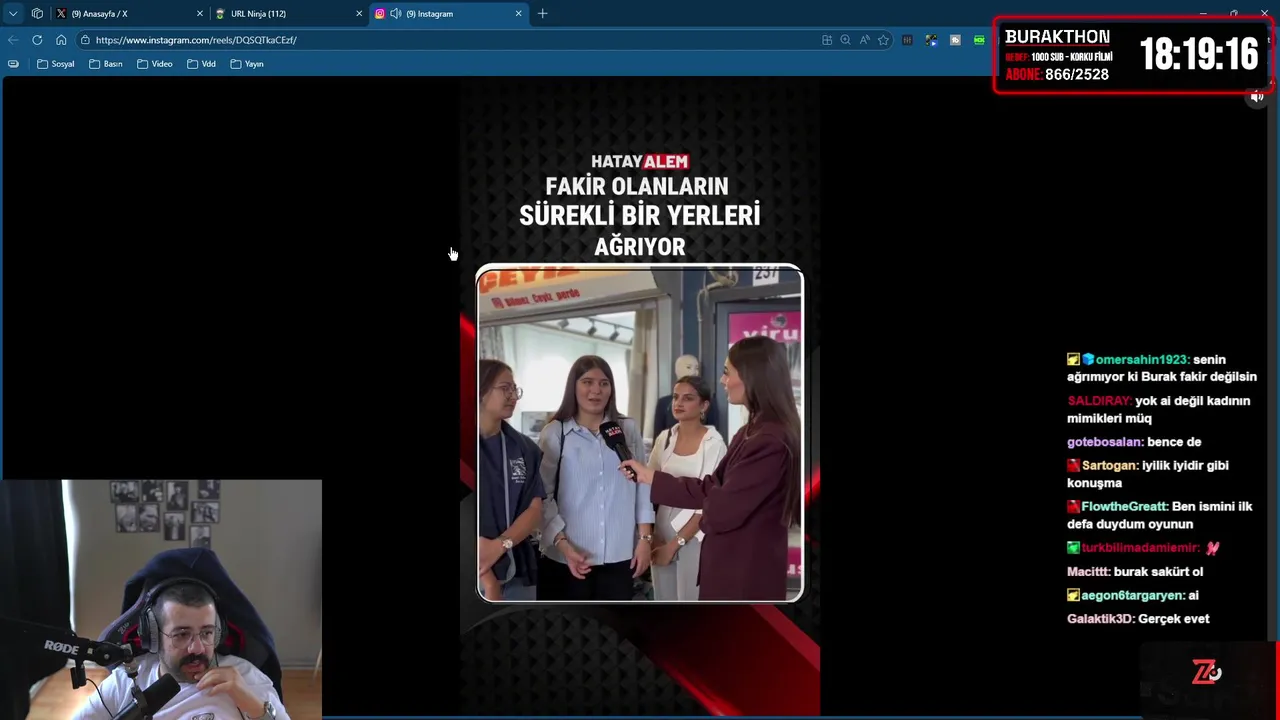
Task: Toggle the reel's sound speaker button
Action: pos(1257,96)
